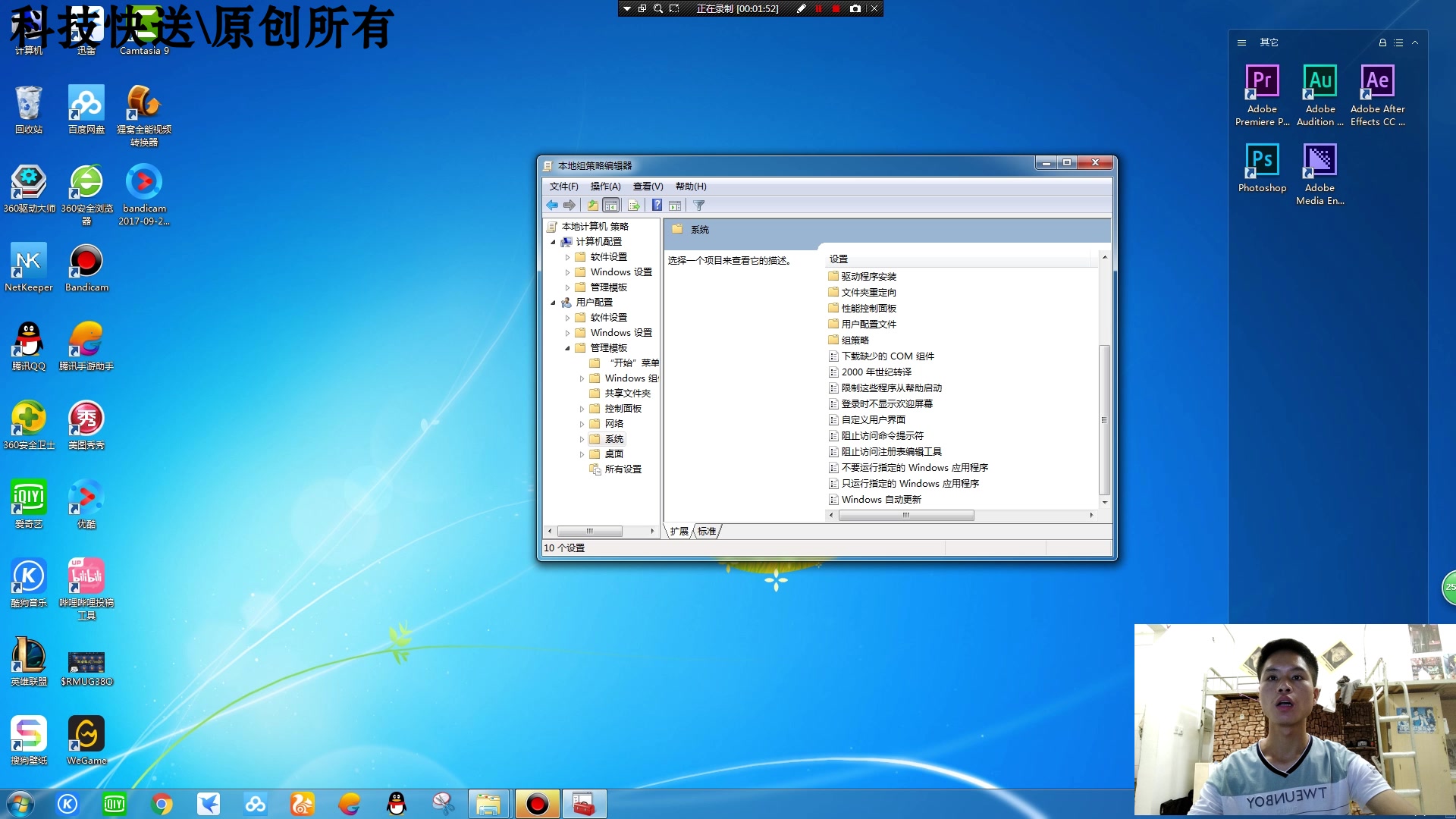Open Adobe Premiere Pro desktop shortcut
Viewport: 1456px width, 819px height.
[x=1262, y=94]
